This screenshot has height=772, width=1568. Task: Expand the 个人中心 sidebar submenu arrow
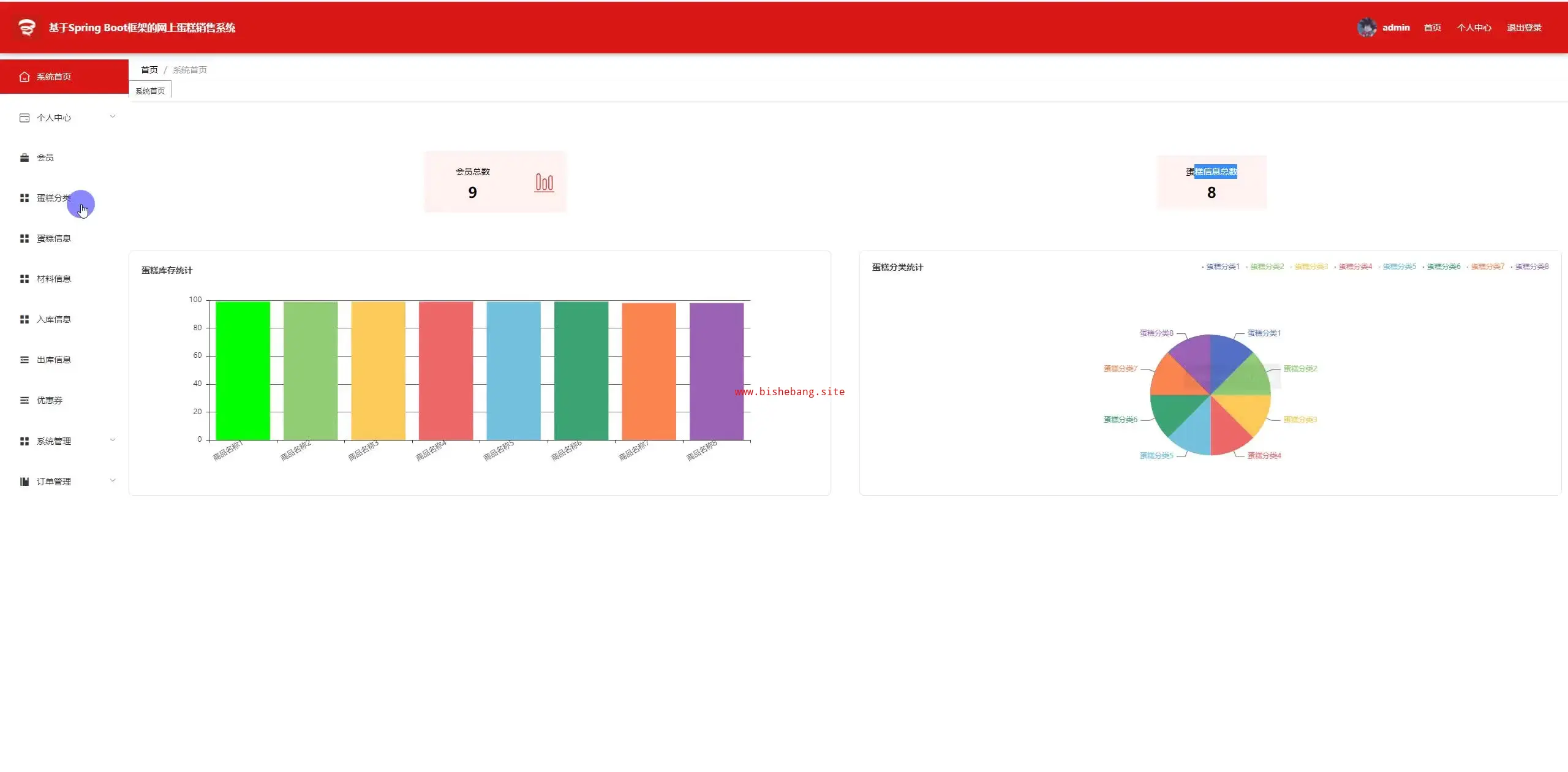click(x=113, y=116)
